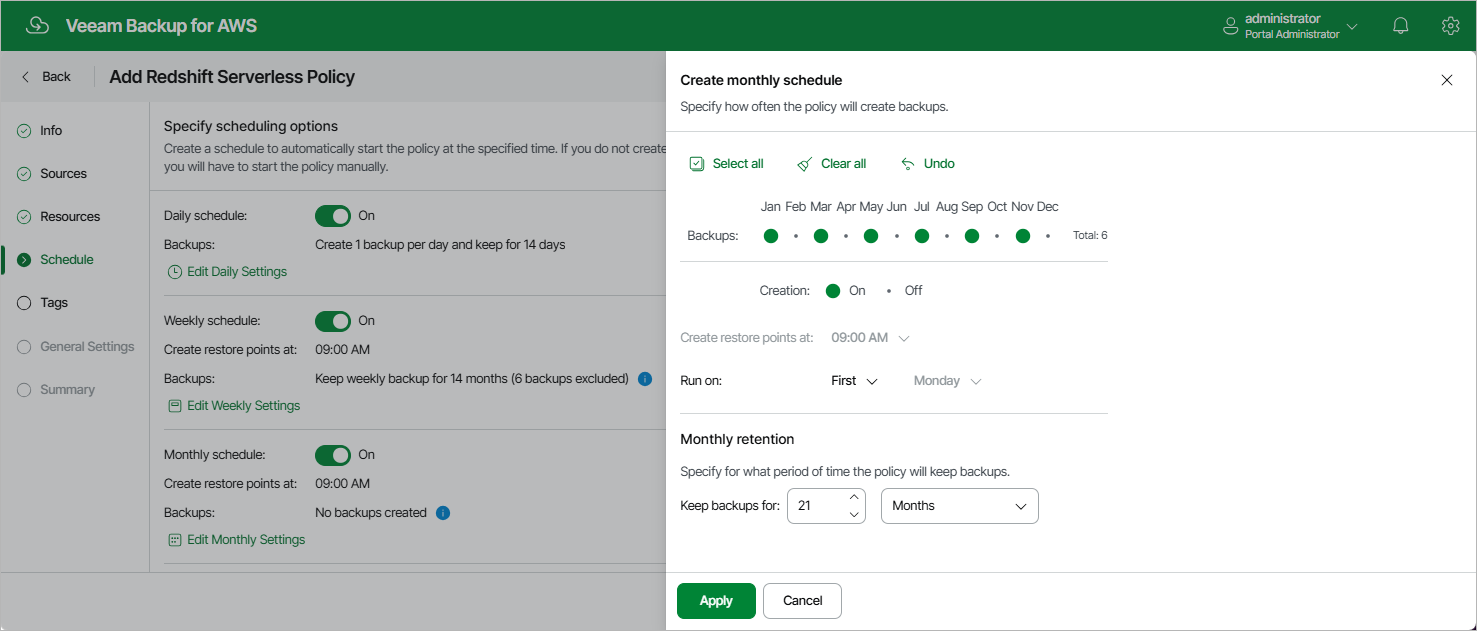Toggle the October backup dot

point(997,236)
